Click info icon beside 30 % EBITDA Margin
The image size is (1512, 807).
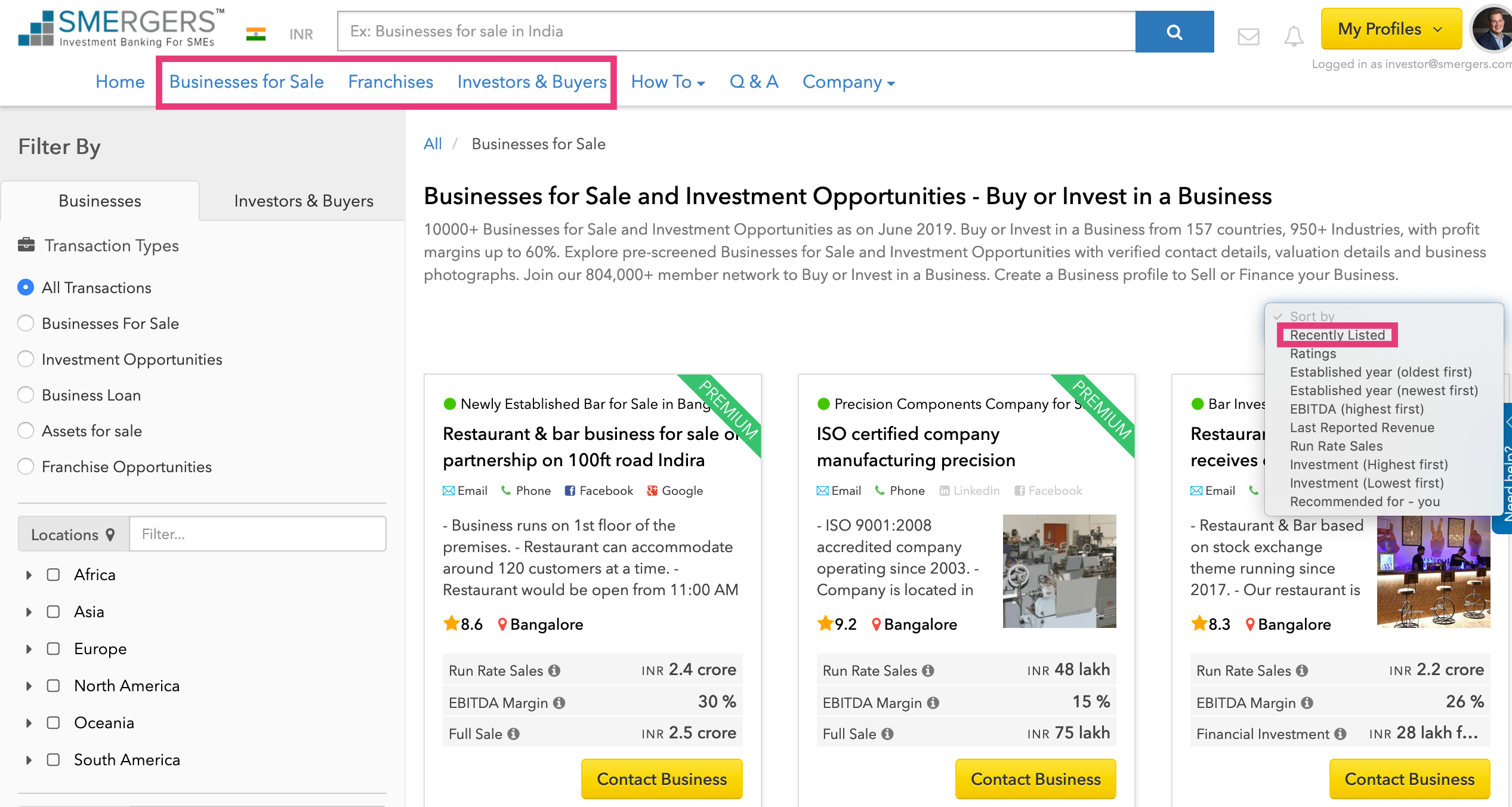pos(559,703)
